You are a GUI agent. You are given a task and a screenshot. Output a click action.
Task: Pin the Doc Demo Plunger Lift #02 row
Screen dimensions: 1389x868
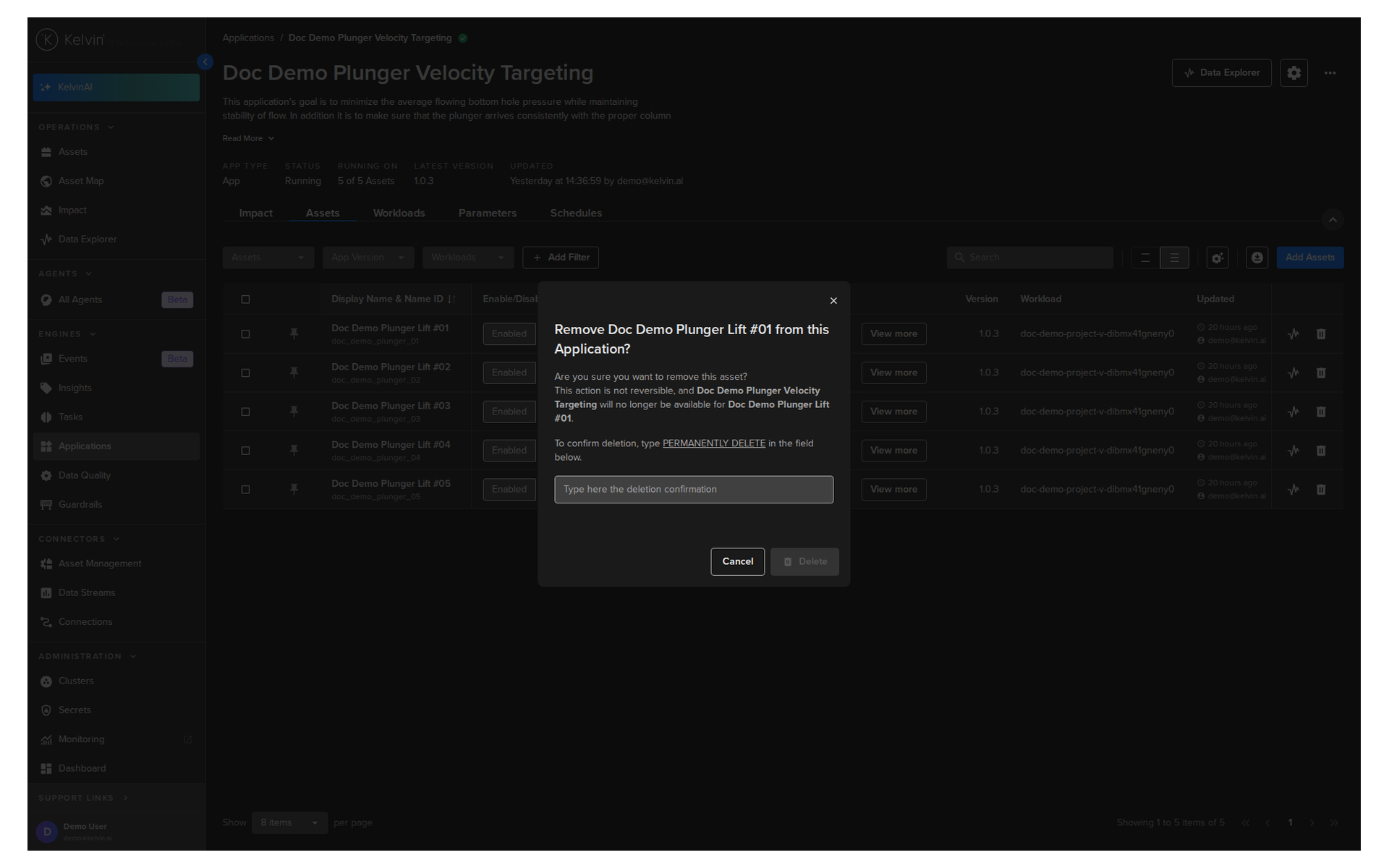294,373
